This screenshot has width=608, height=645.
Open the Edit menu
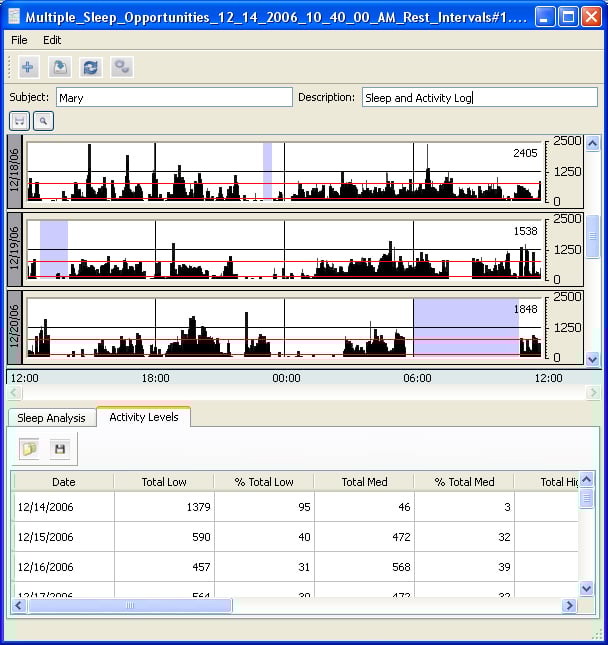click(52, 40)
